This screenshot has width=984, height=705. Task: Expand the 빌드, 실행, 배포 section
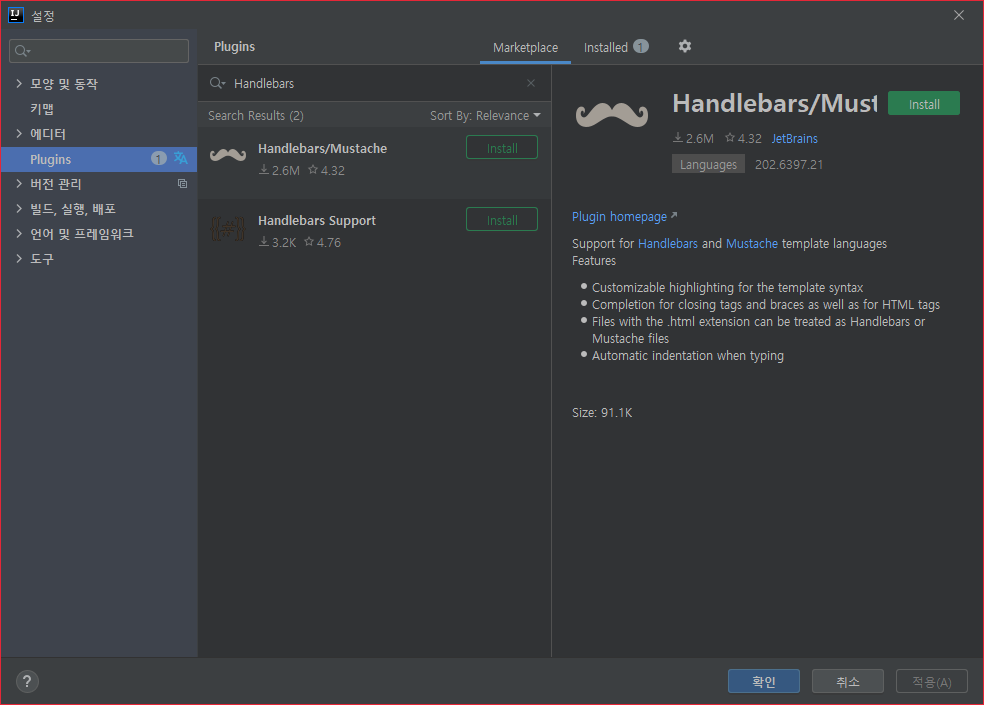pyautogui.click(x=19, y=208)
